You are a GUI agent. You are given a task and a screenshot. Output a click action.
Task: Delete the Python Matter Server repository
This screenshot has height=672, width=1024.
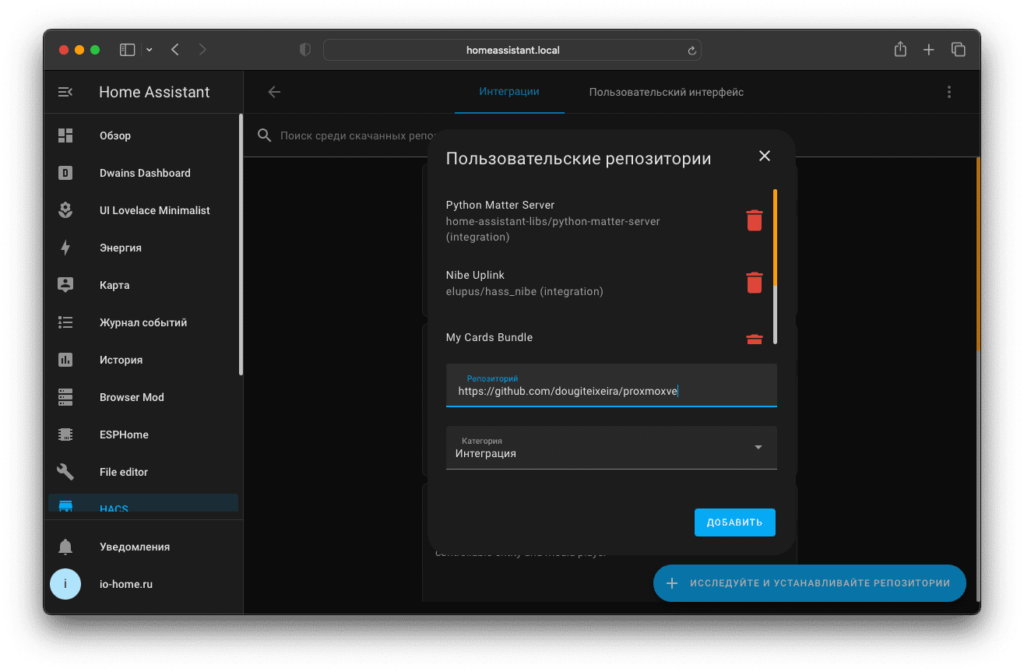[754, 220]
